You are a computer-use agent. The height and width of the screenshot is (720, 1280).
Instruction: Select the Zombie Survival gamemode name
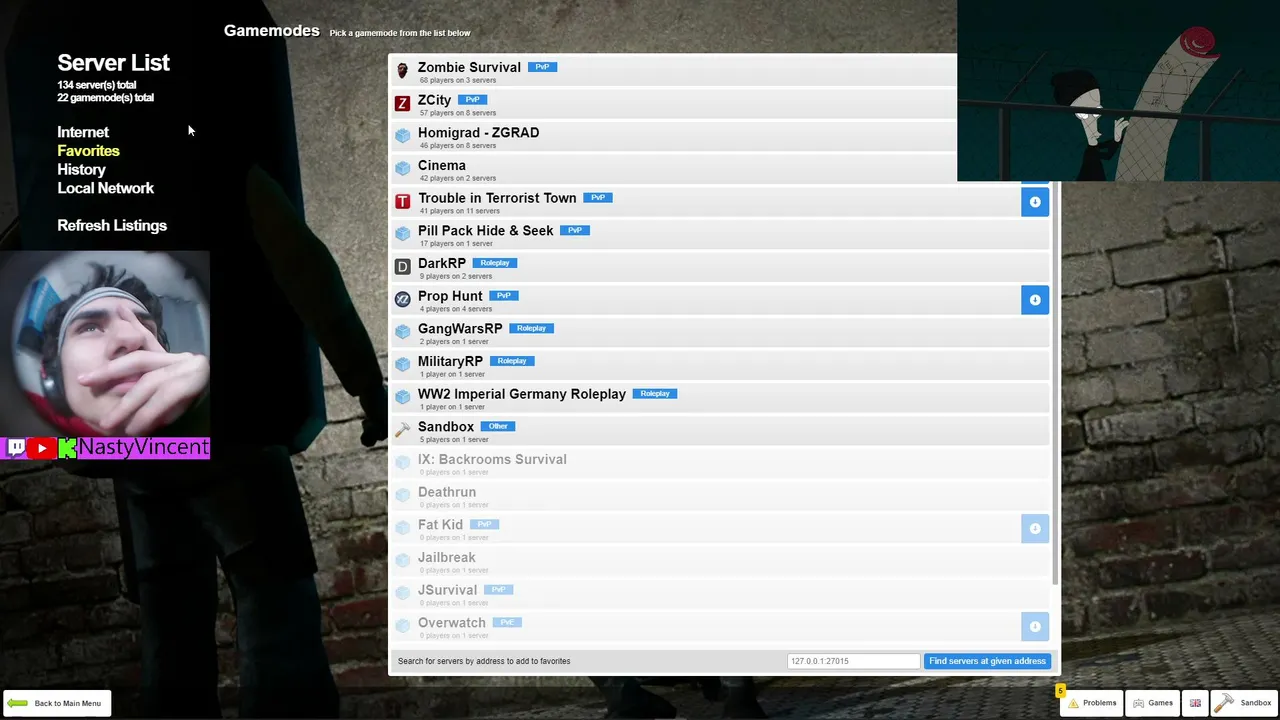[469, 67]
